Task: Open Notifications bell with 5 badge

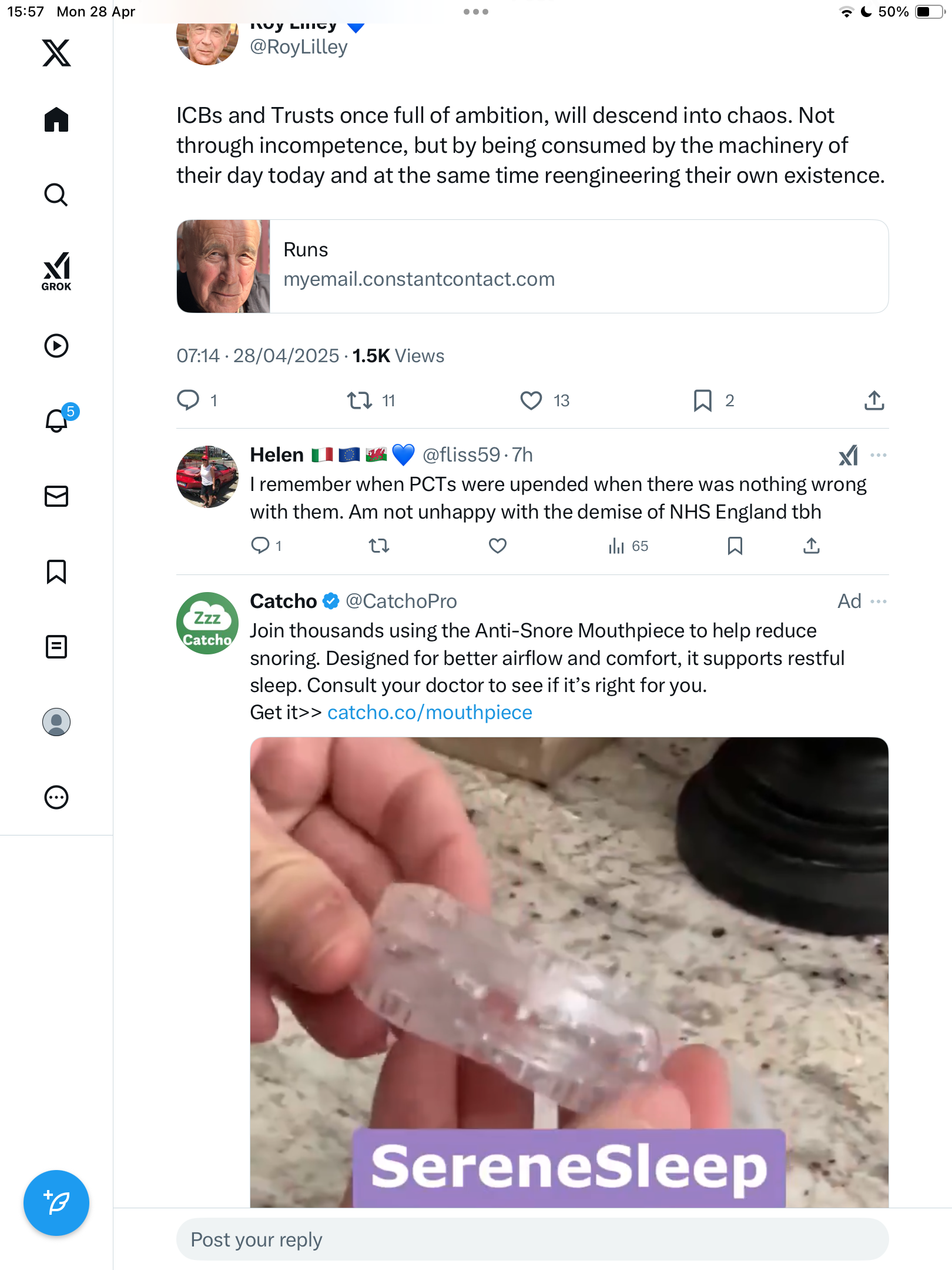Action: [59, 419]
